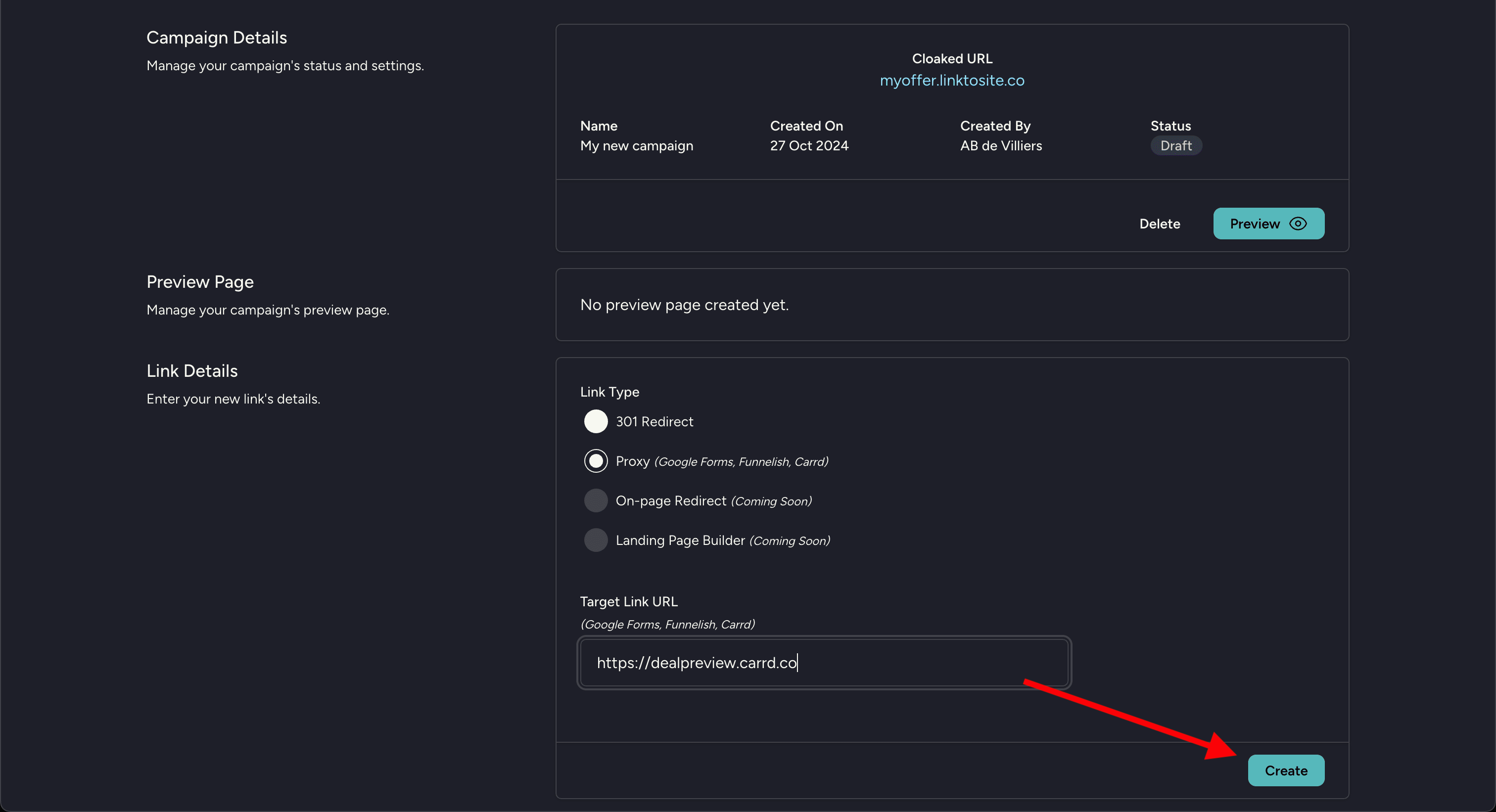
Task: Select the 301 Redirect radio button
Action: (596, 421)
